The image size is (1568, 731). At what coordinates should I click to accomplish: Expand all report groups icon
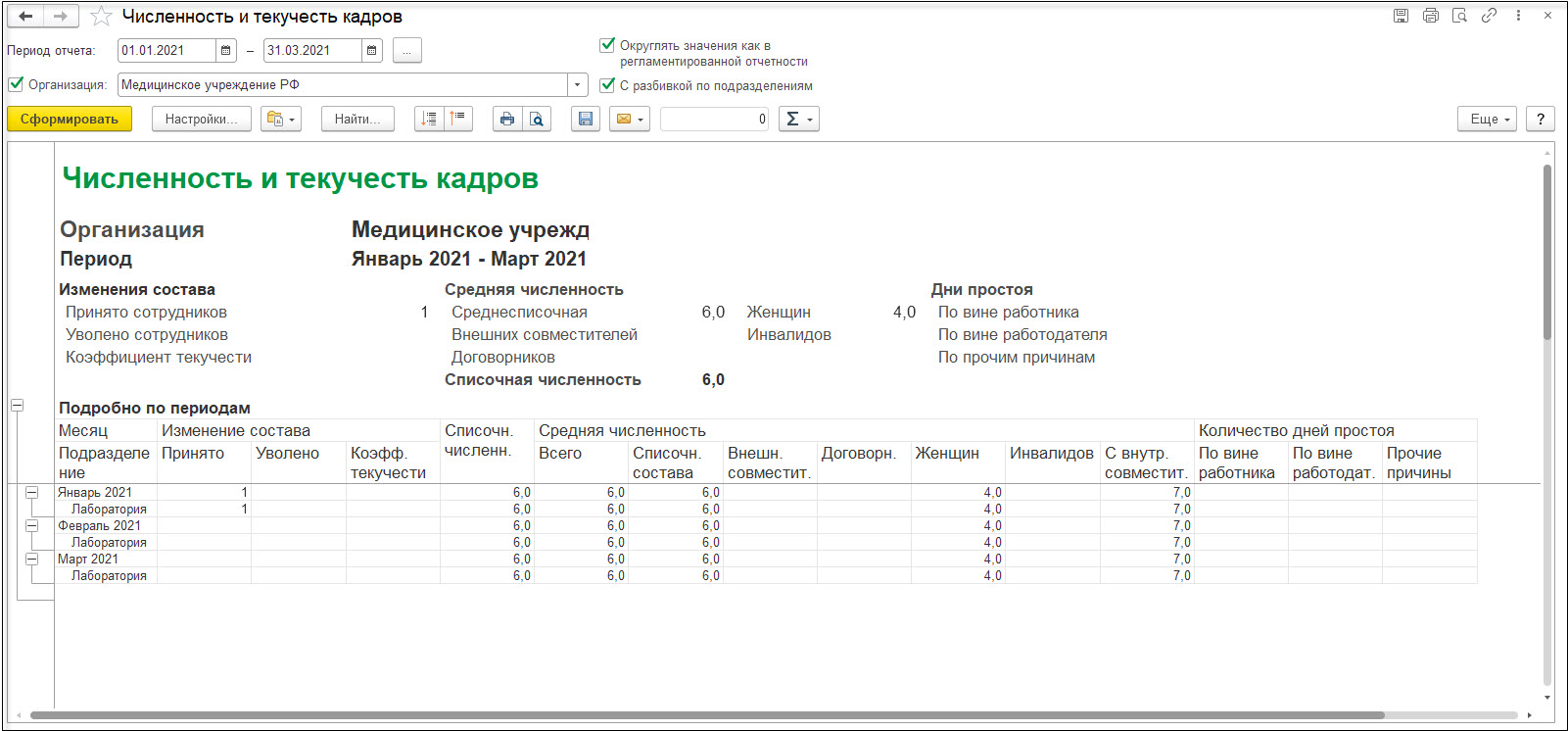[x=458, y=119]
